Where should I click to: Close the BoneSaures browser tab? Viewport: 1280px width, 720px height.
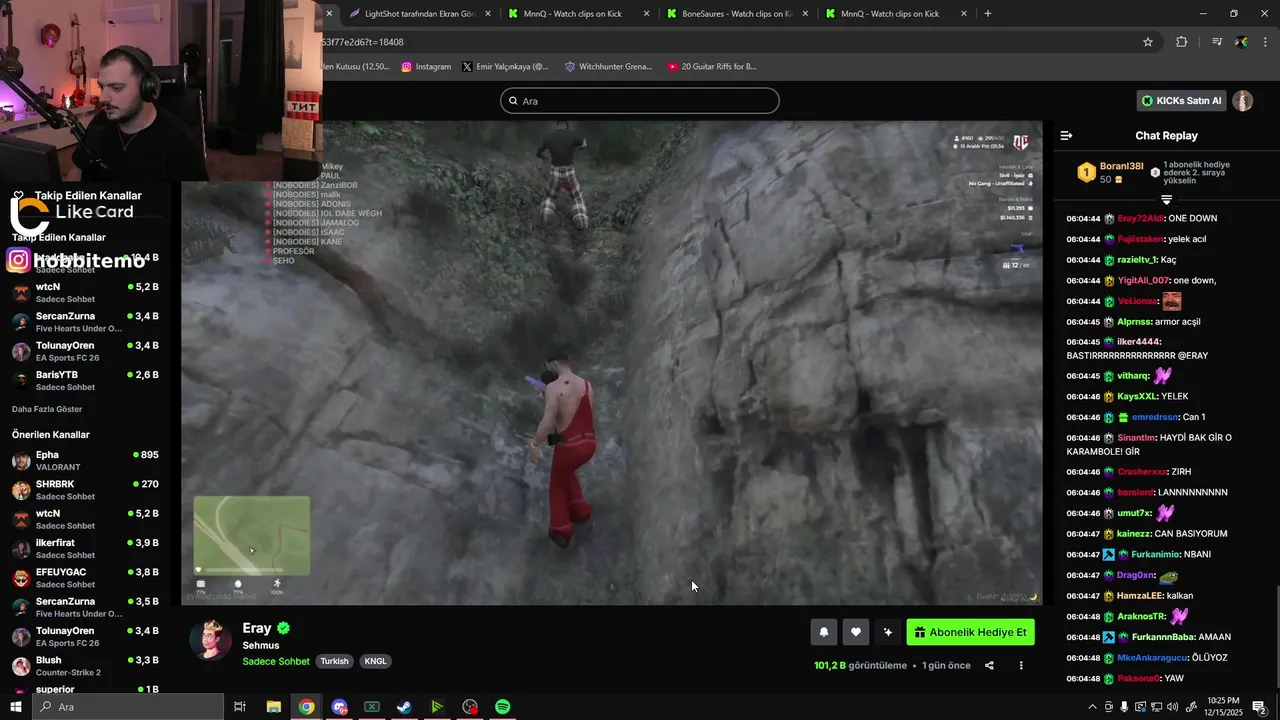805,14
